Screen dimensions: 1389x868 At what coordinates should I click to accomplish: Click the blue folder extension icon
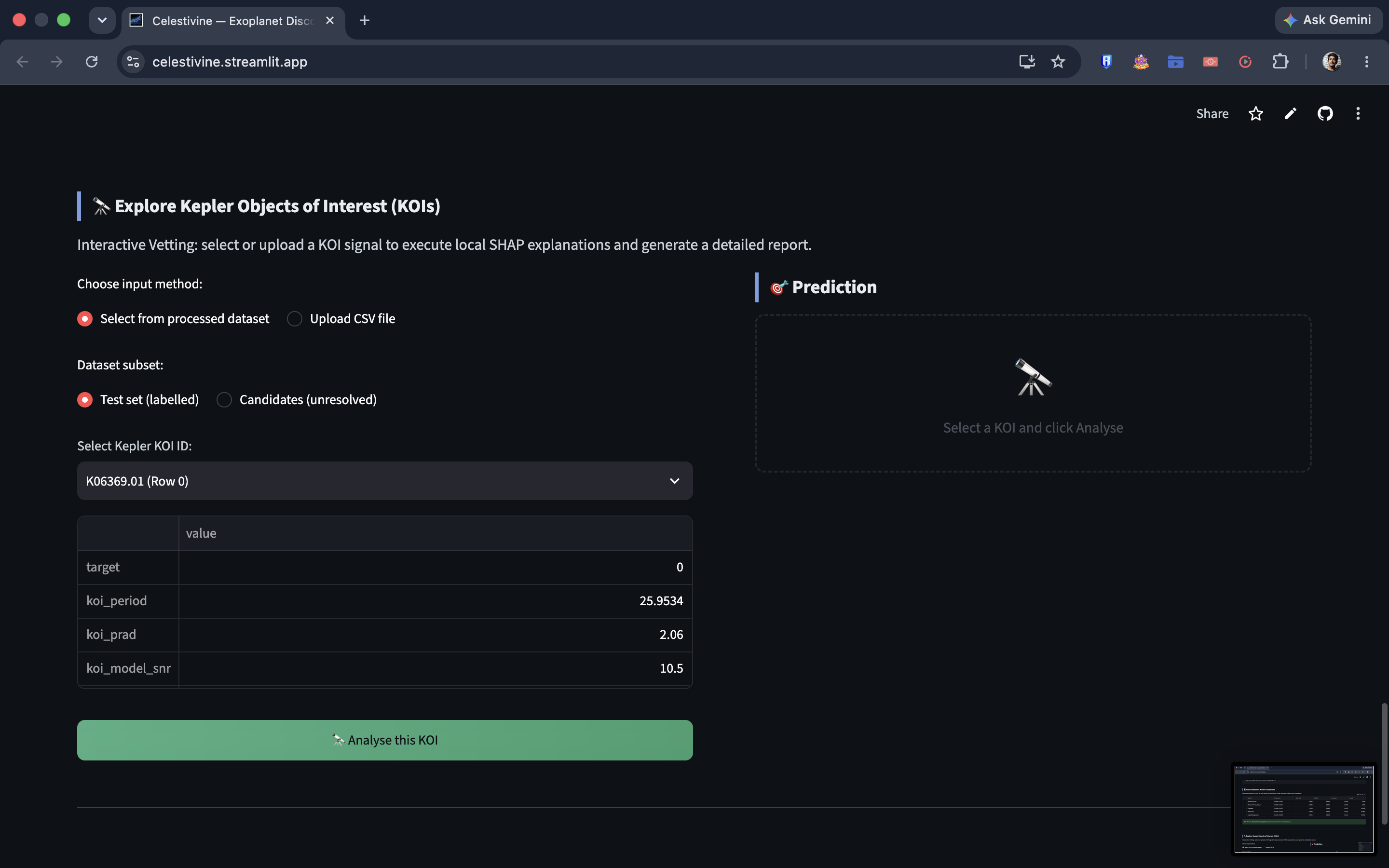(x=1175, y=61)
